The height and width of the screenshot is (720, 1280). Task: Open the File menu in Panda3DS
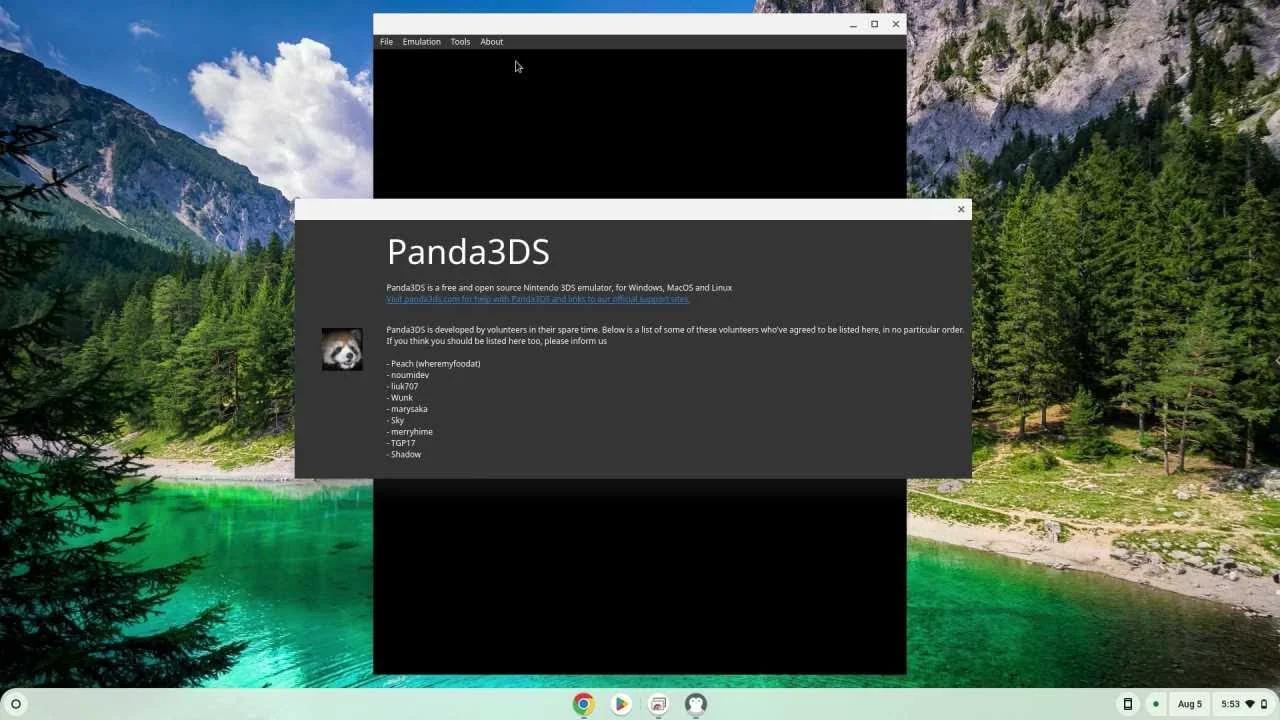pyautogui.click(x=386, y=41)
